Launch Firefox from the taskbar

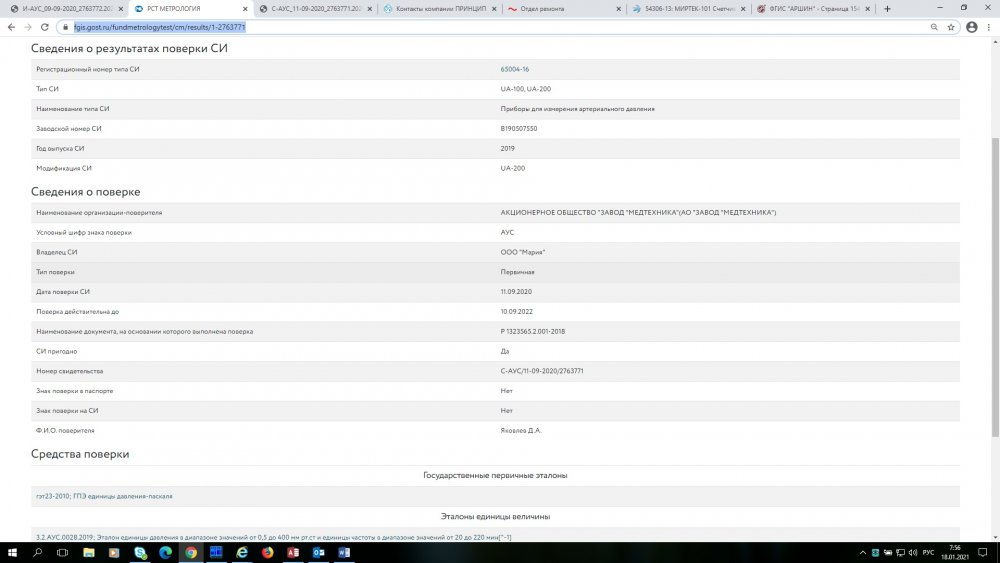coord(267,552)
